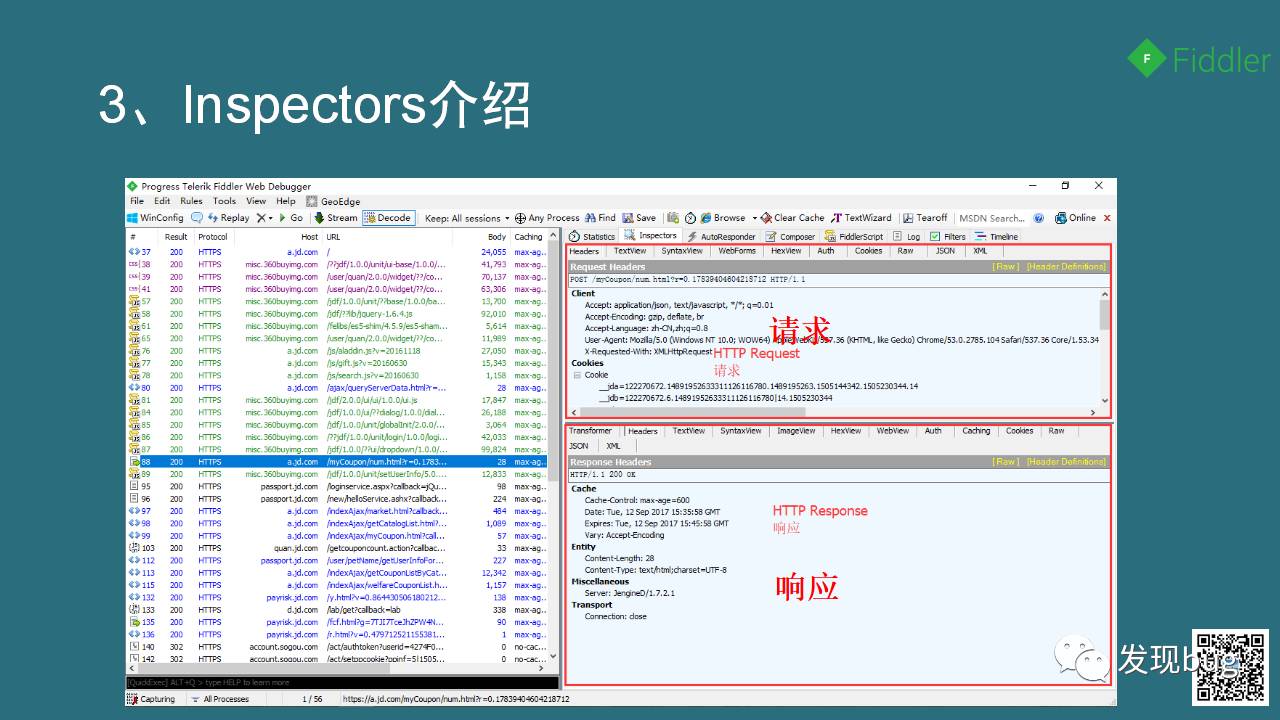Select the response Transformer tab
1280x720 pixels.
click(x=590, y=431)
